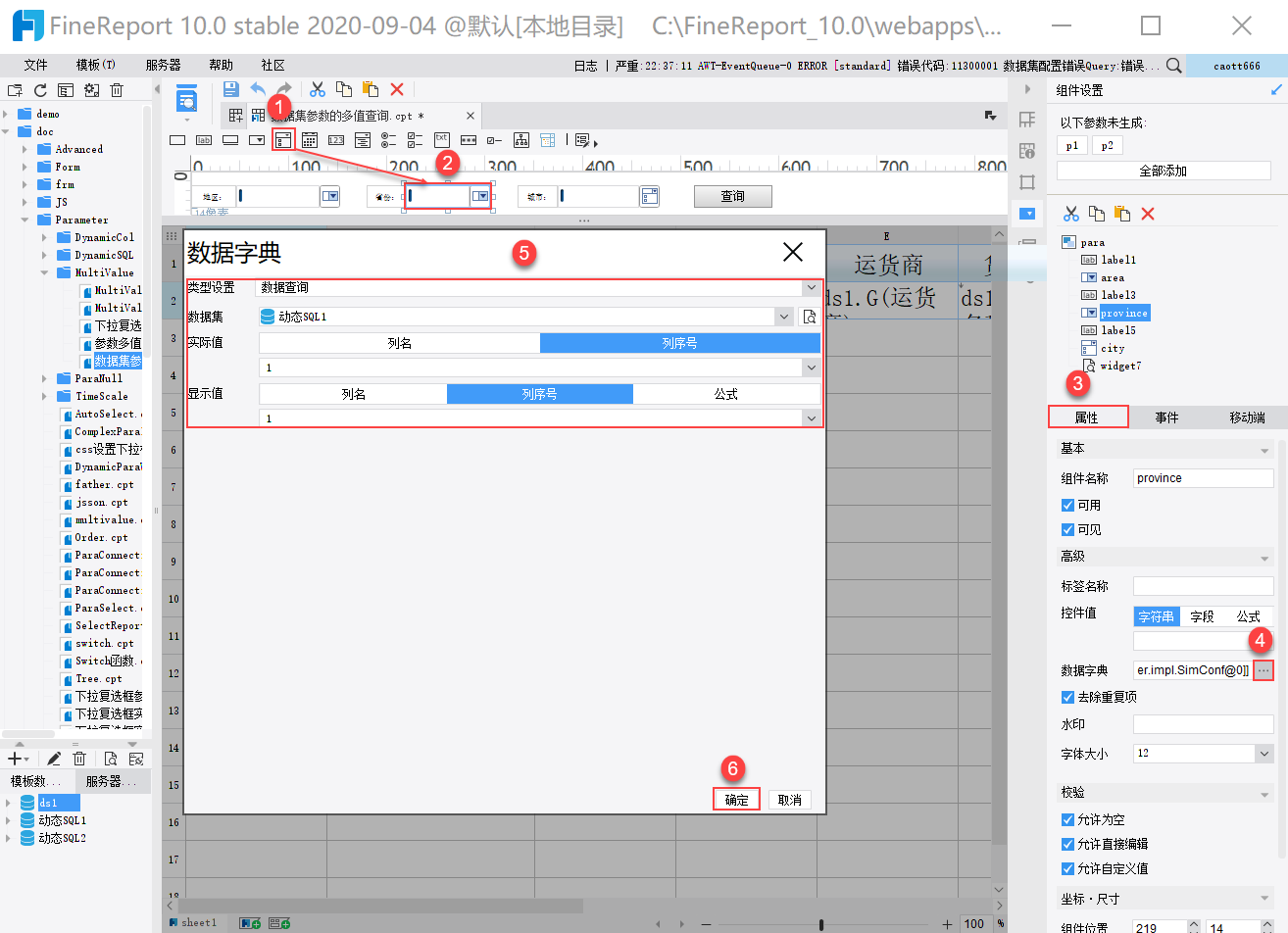Click the scissors cut icon in top toolbar
This screenshot has width=1288, height=933.
point(318,89)
